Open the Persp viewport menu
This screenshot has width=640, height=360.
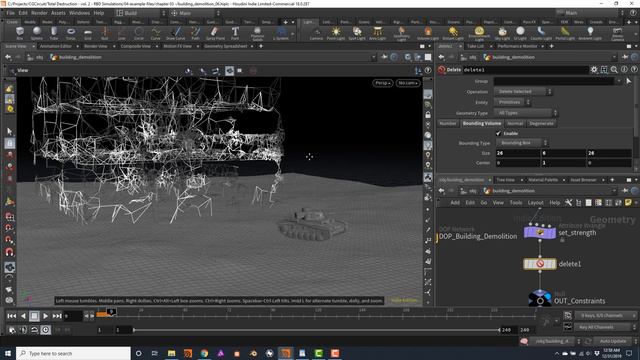click(382, 83)
